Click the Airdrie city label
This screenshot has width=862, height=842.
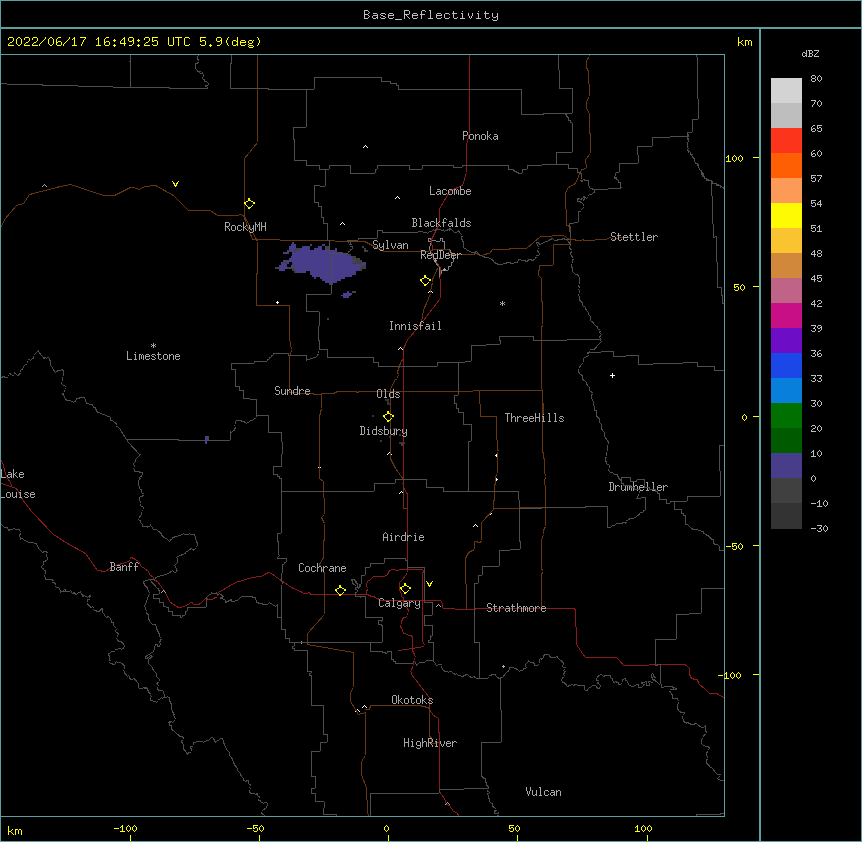pyautogui.click(x=403, y=537)
